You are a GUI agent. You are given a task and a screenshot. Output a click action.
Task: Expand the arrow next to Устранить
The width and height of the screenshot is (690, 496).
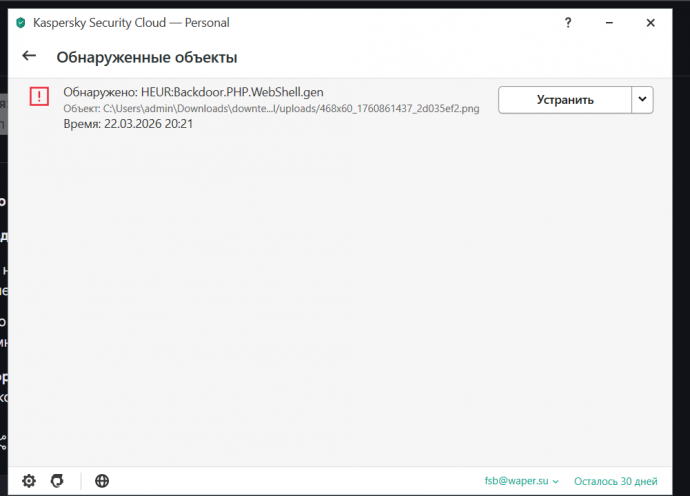click(x=643, y=99)
